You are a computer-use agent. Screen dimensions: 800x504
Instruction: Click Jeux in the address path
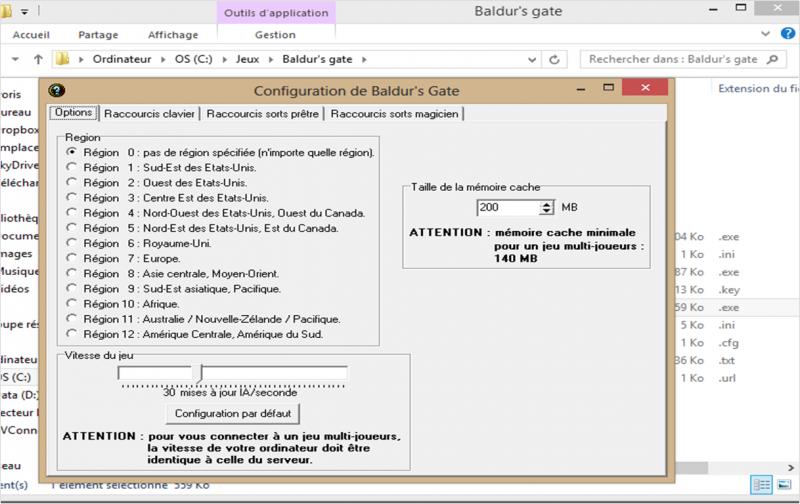(x=247, y=59)
